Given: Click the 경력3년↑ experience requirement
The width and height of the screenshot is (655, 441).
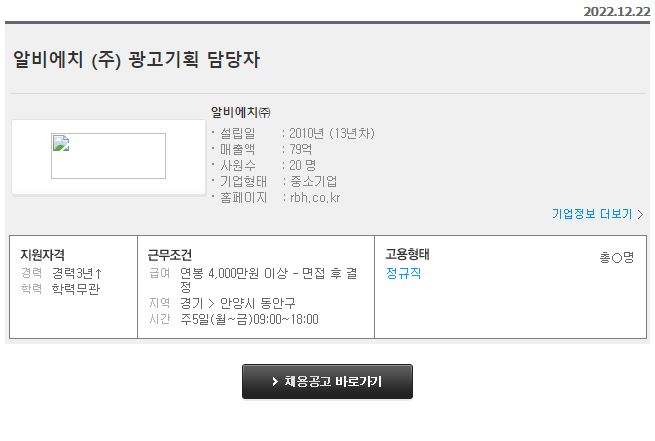Looking at the screenshot, I should pos(77,273).
